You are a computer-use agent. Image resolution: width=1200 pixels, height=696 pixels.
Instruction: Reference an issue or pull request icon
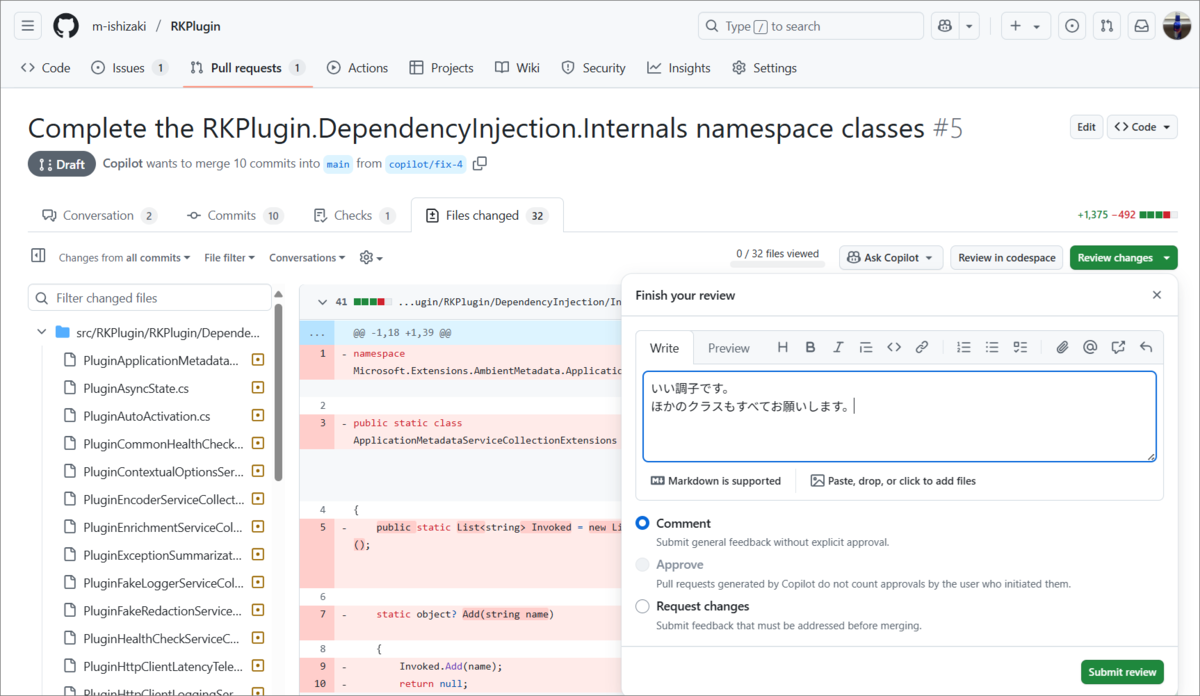pyautogui.click(x=1118, y=347)
